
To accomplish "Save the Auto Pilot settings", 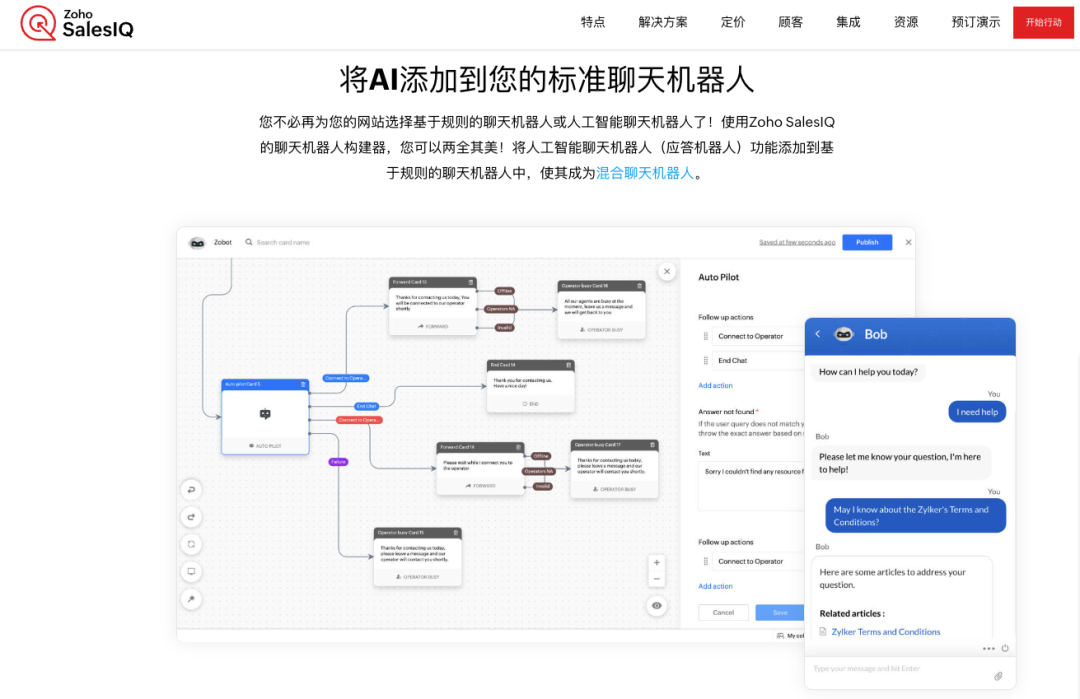I will [780, 612].
